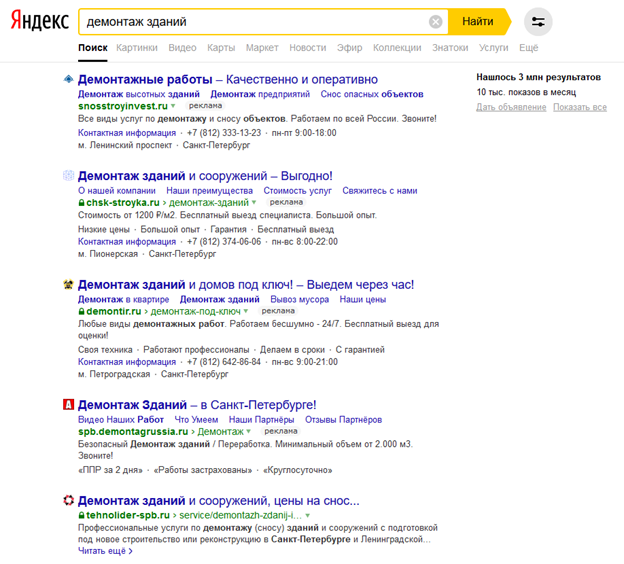624x564 pixels.
Task: Expand dropdown arrow after demontir.ru path
Action: click(x=246, y=311)
